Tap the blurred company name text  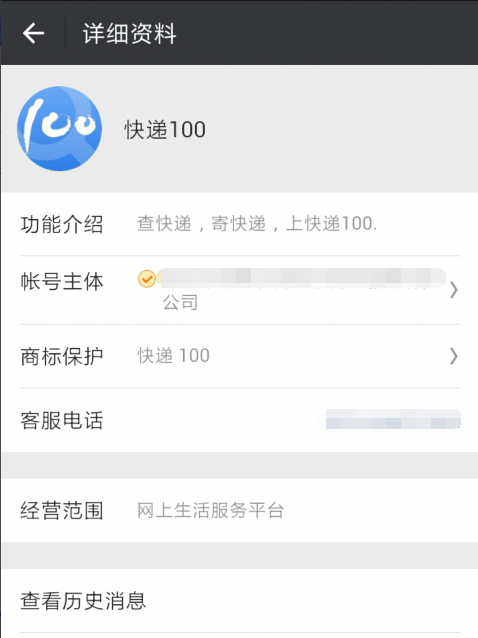(x=302, y=278)
